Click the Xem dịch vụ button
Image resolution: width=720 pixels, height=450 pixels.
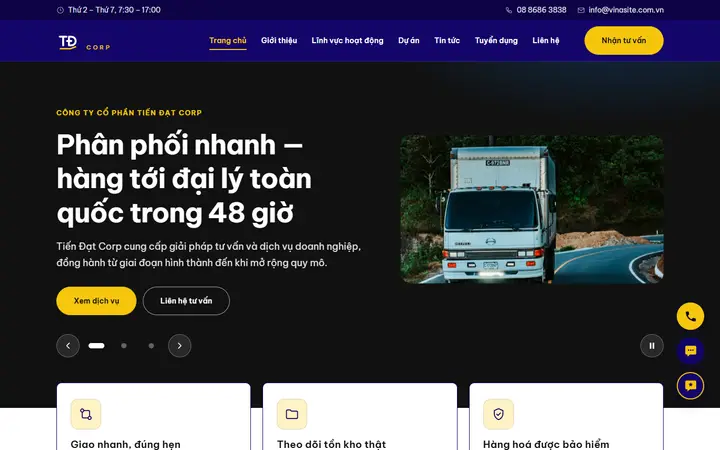[x=96, y=301]
